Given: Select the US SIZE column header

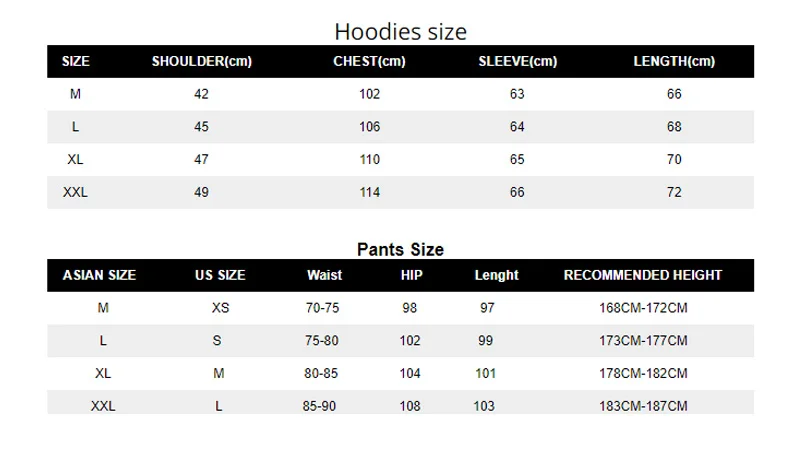Looking at the screenshot, I should click(220, 275).
